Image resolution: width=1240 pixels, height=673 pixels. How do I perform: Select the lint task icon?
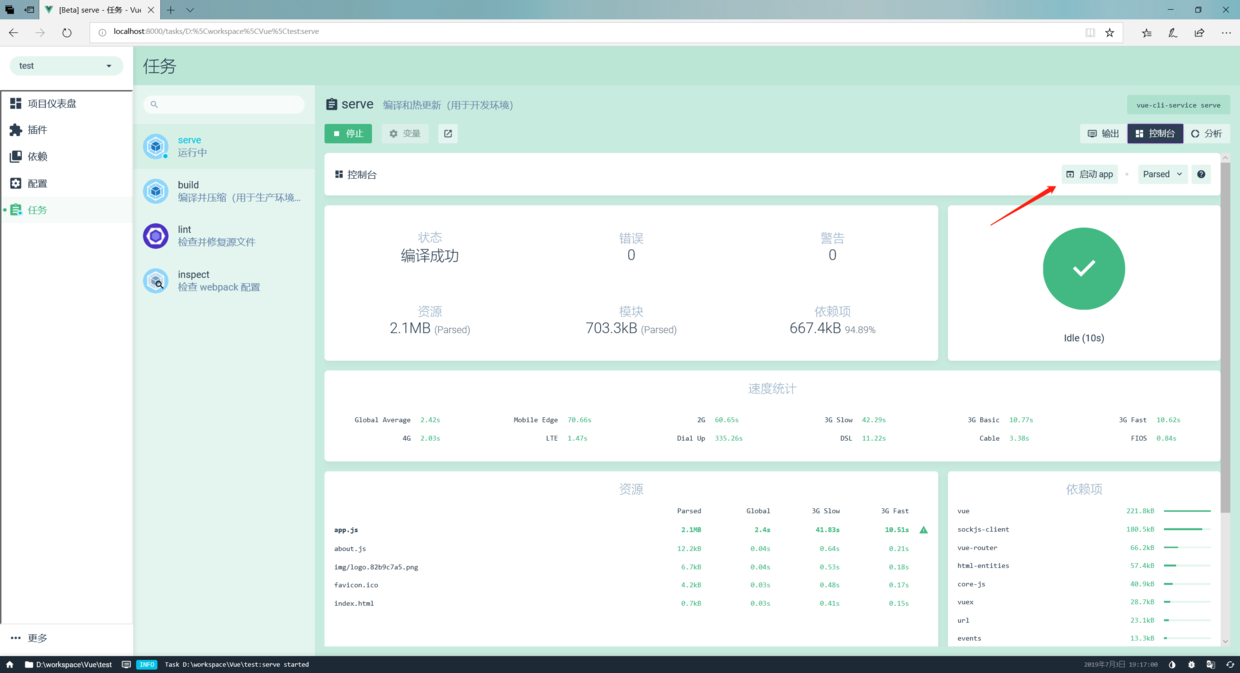155,235
